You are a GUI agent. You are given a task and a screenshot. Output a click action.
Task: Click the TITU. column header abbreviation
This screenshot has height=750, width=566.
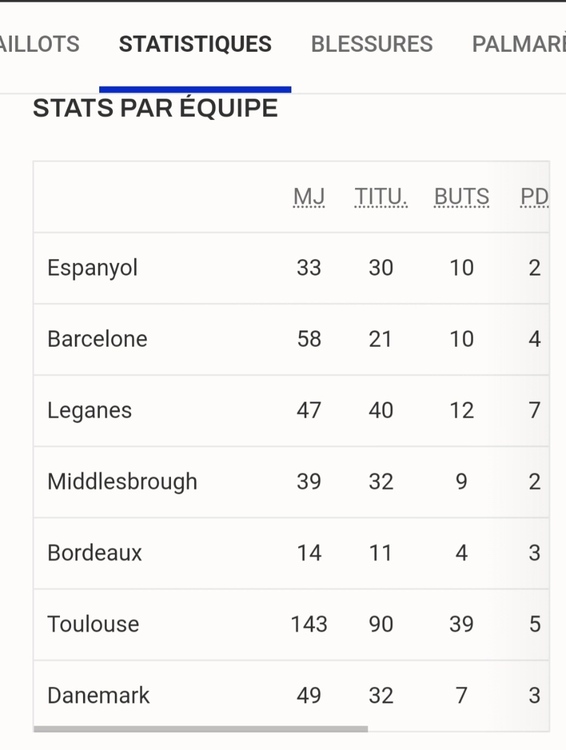(x=381, y=197)
